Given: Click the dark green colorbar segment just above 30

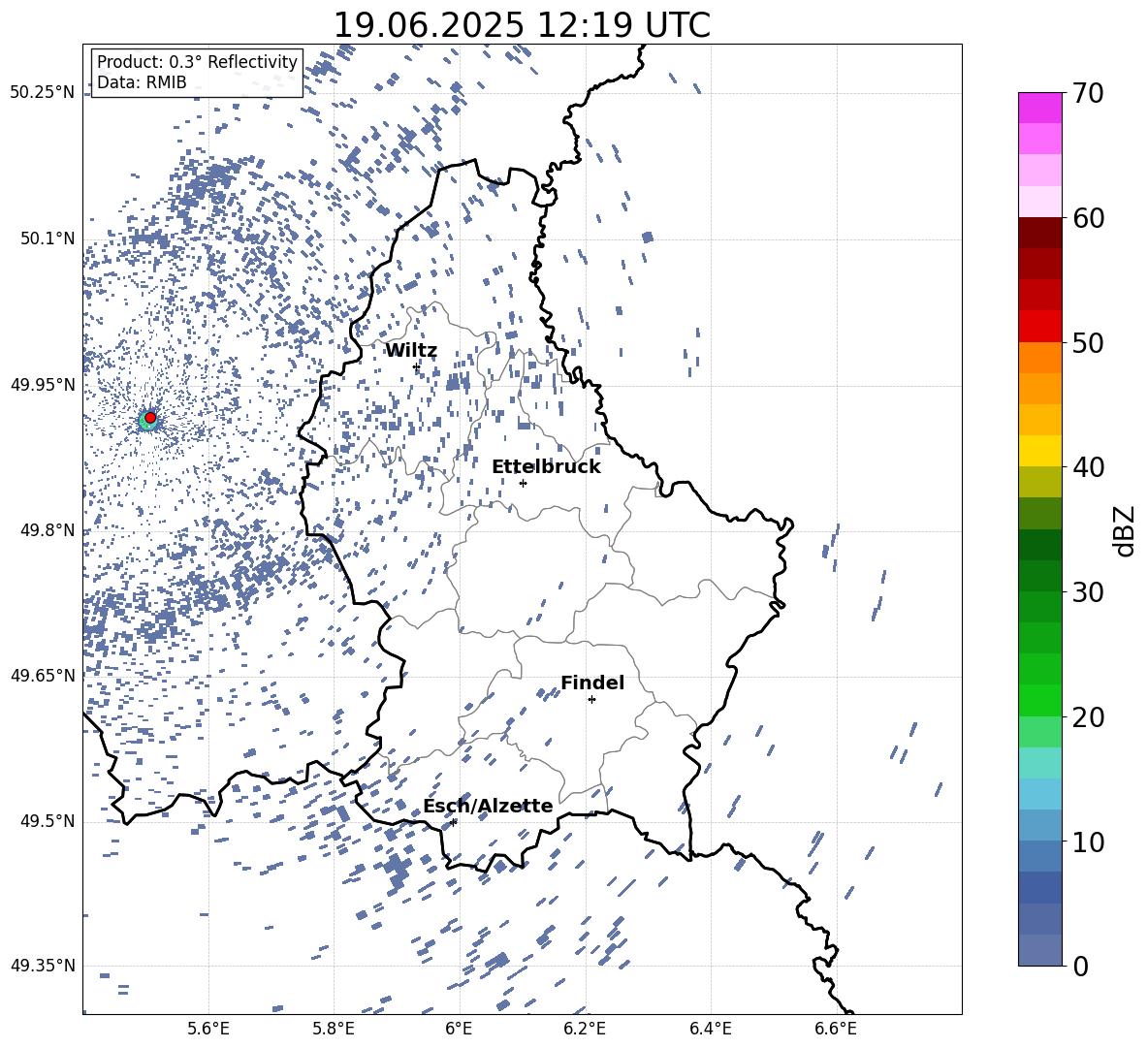Looking at the screenshot, I should tap(1040, 576).
